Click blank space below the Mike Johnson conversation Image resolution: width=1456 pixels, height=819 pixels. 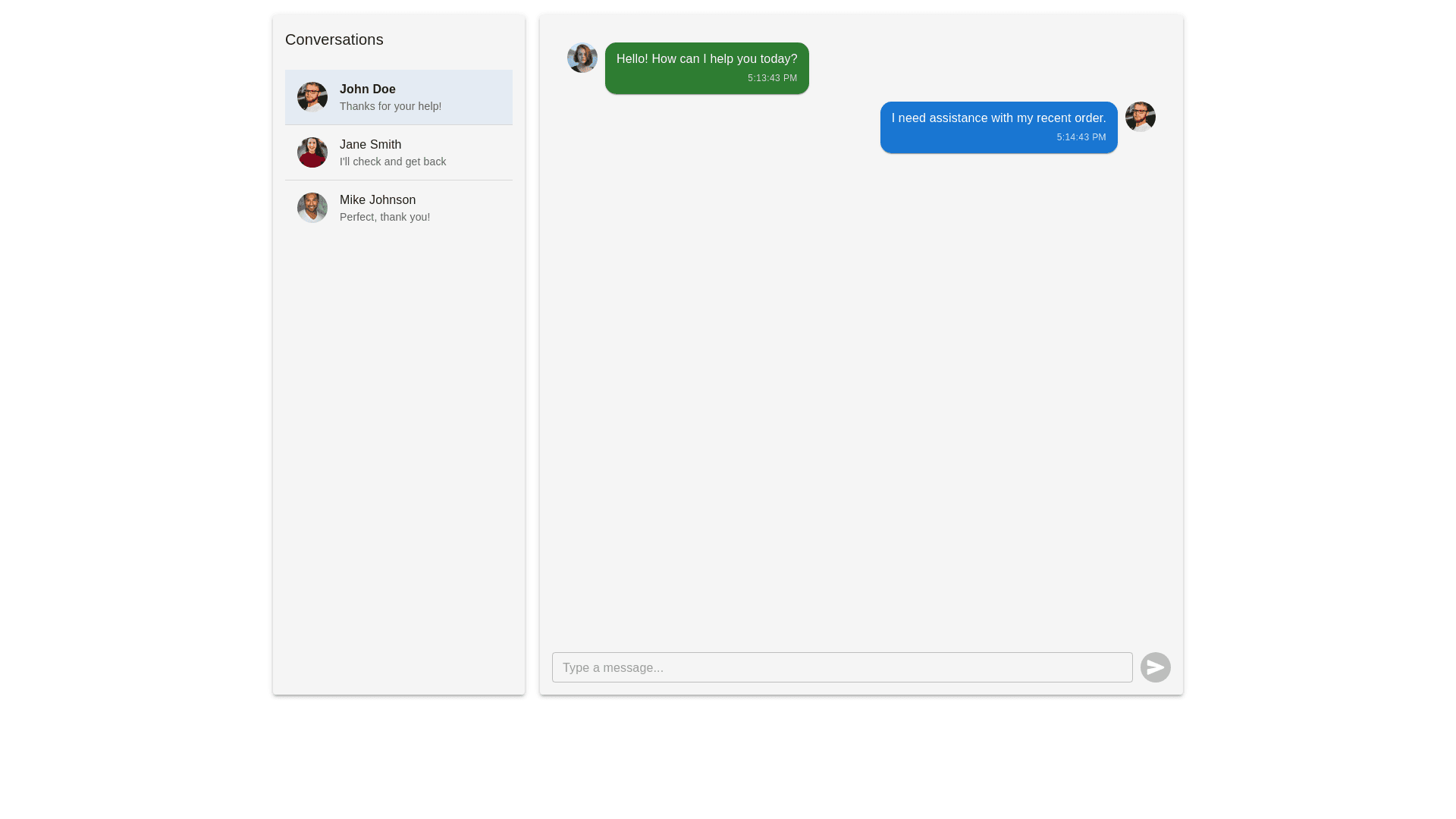399,455
